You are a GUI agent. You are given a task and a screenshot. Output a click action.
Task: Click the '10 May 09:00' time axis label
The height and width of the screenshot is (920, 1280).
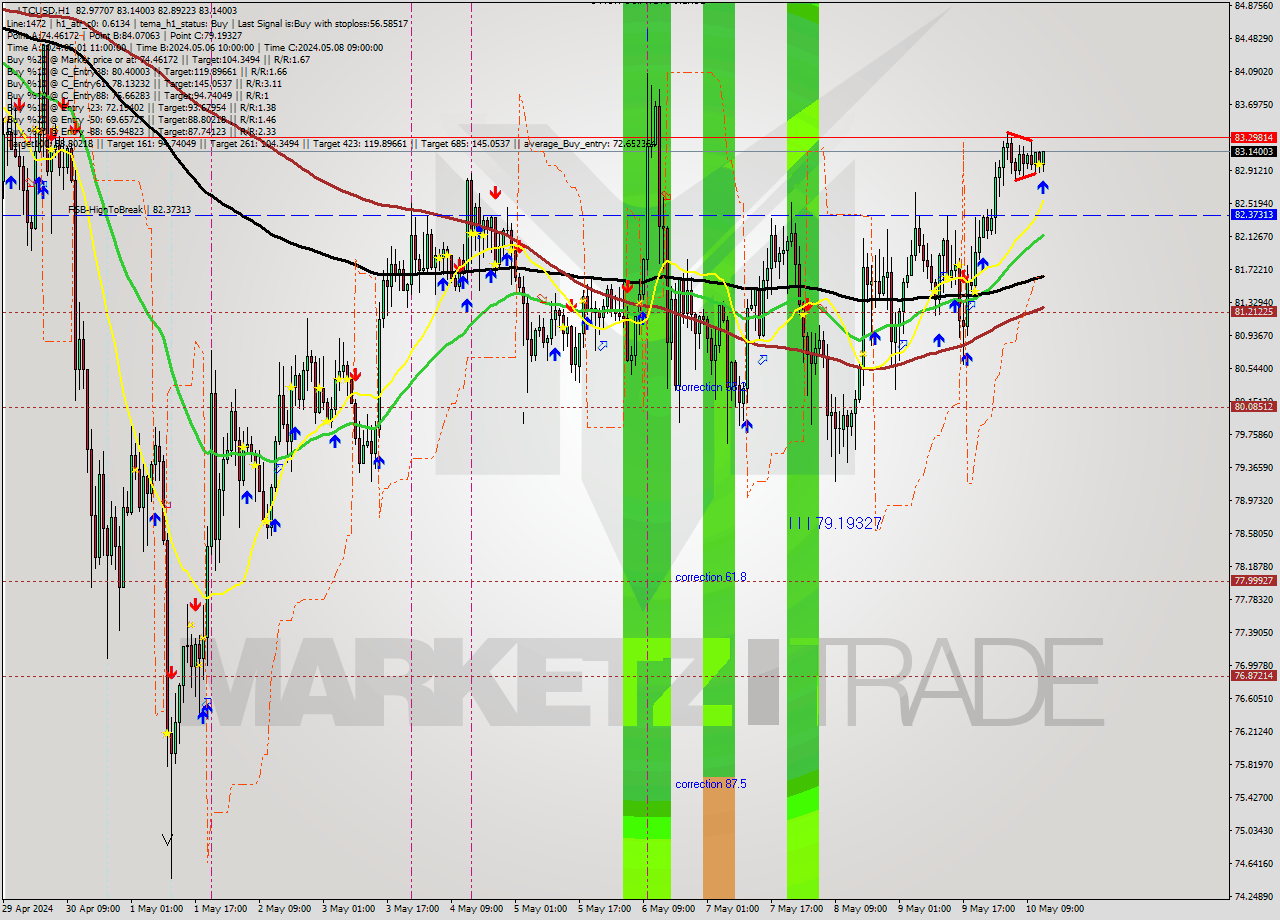[1056, 909]
